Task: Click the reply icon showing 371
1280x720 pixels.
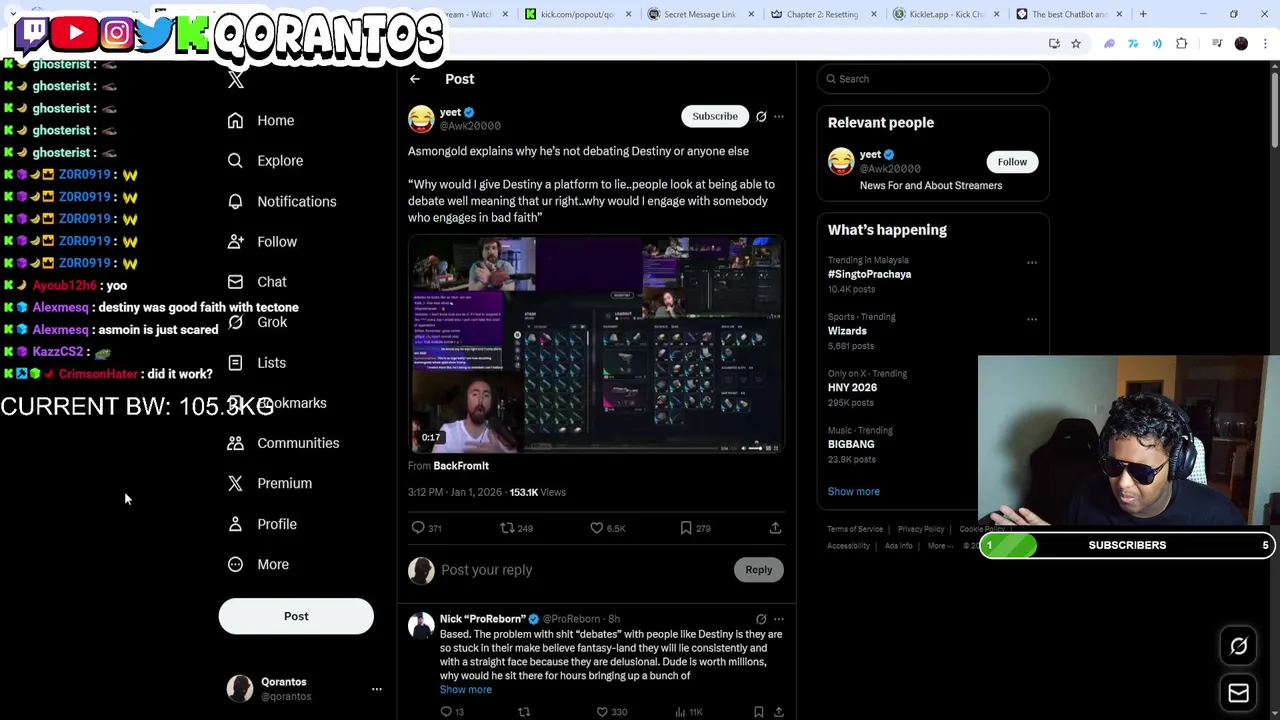Action: [418, 528]
